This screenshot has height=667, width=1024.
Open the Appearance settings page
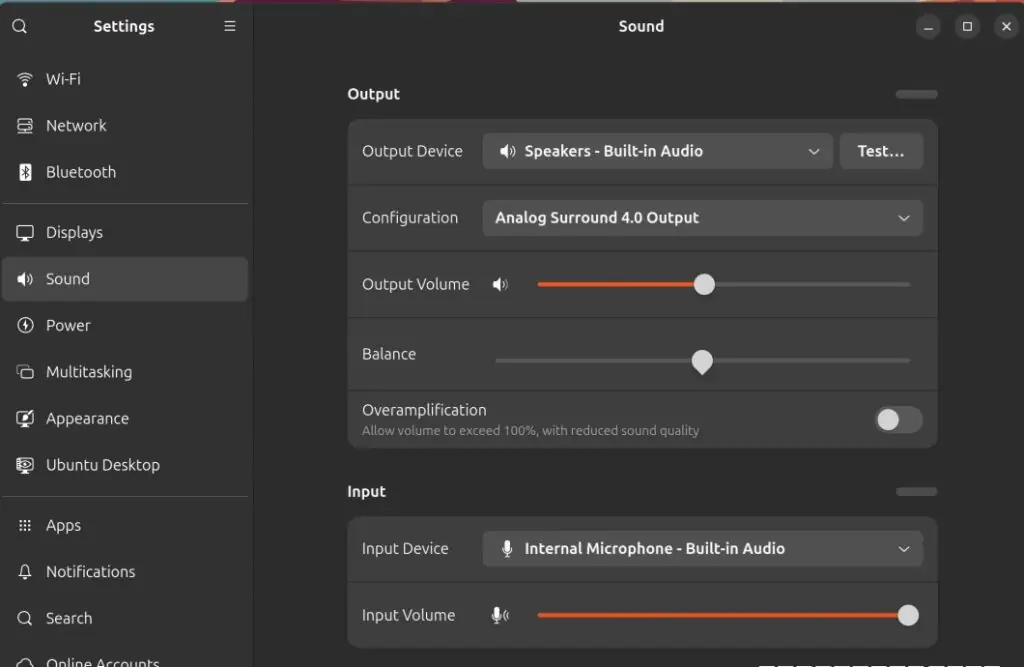tap(125, 418)
